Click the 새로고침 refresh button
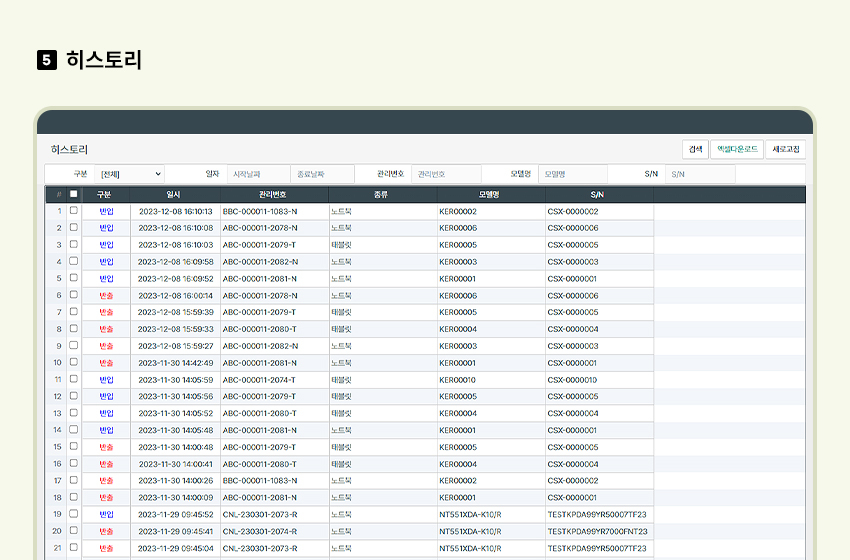Screen dimensions: 850x560 click(x=785, y=149)
